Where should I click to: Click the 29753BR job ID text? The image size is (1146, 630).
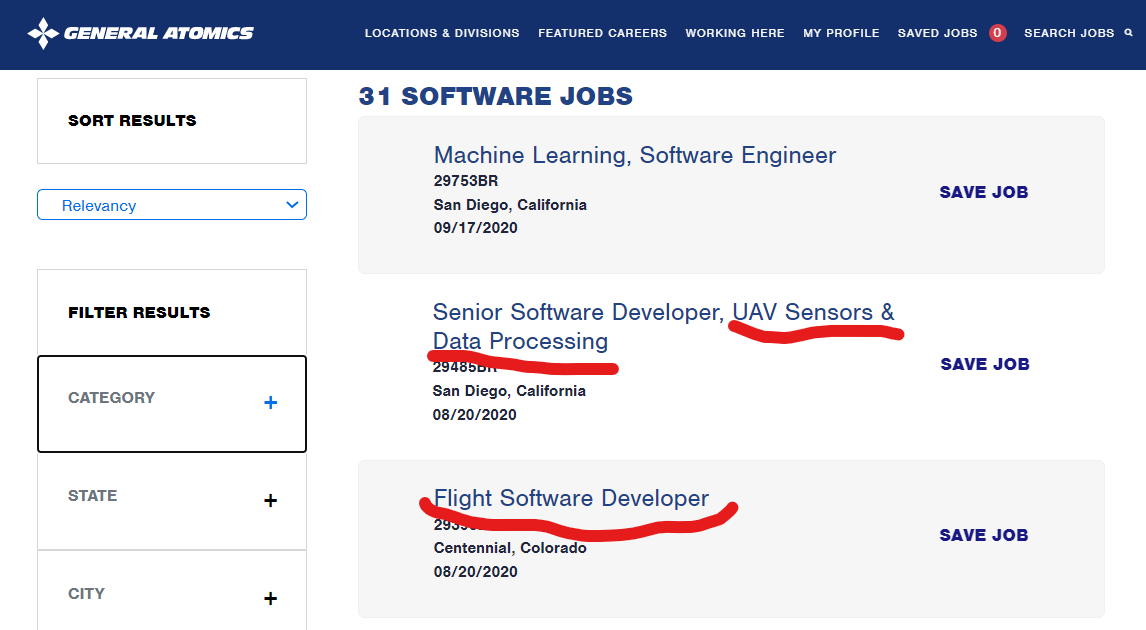tap(466, 181)
